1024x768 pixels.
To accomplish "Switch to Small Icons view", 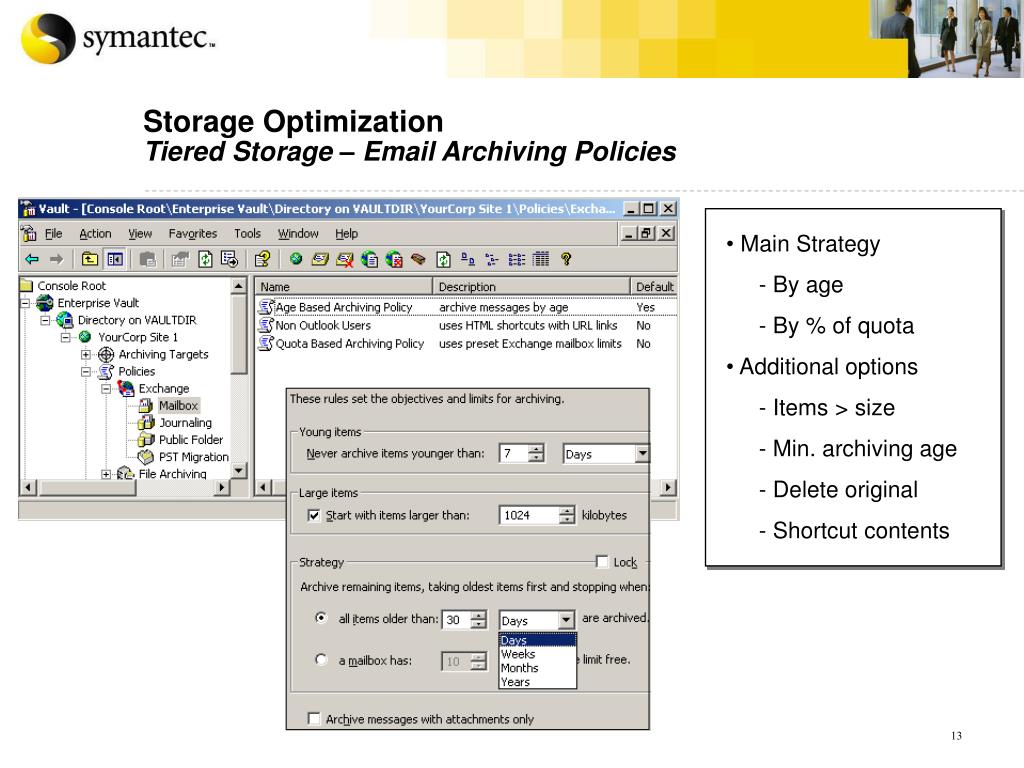I will (x=492, y=259).
